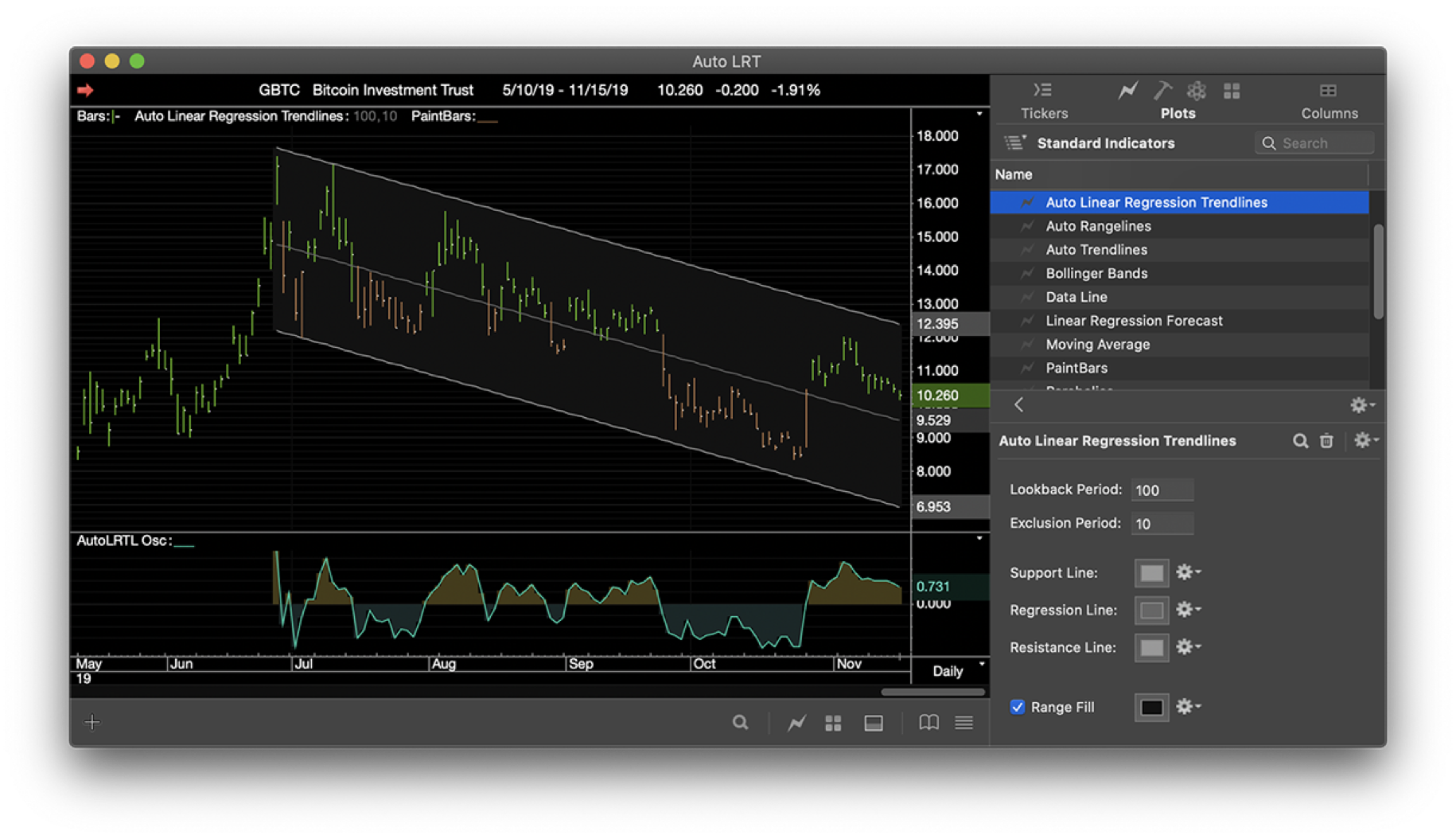Collapse the indicator settings panel with back chevron
Screen dimensions: 1456x839
tap(1019, 405)
